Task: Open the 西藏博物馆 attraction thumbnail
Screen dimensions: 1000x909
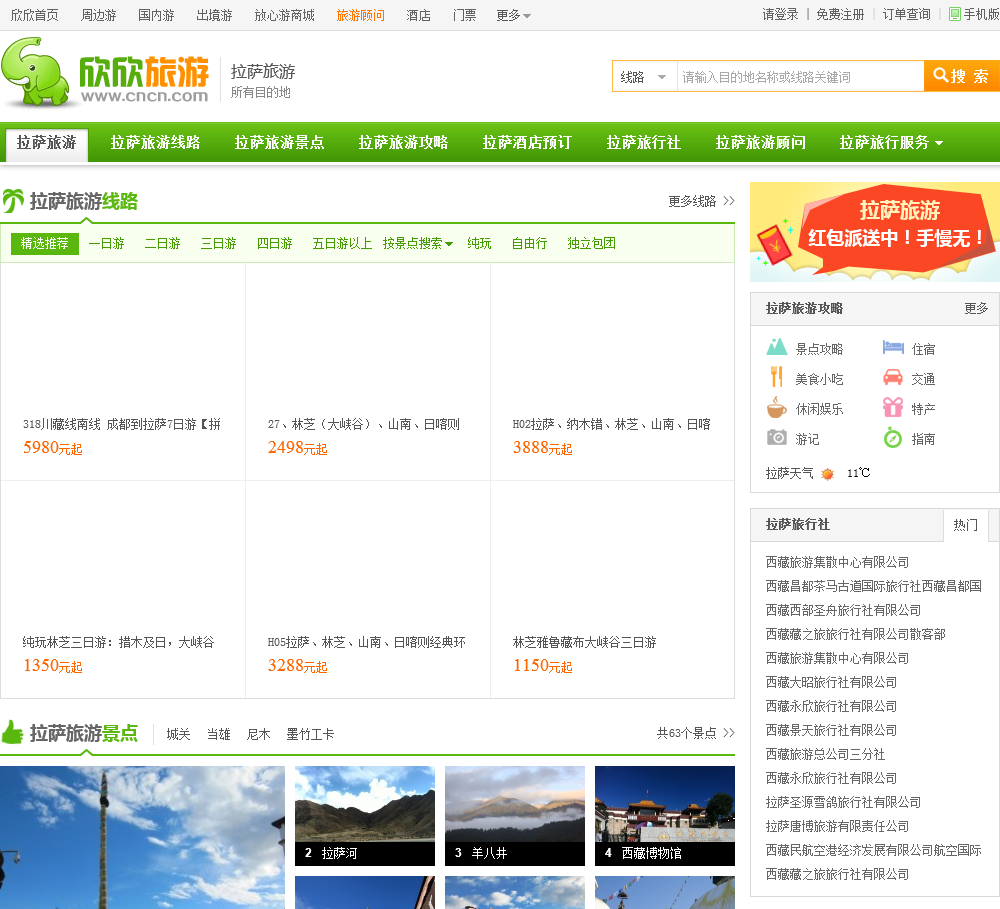Action: coord(665,815)
